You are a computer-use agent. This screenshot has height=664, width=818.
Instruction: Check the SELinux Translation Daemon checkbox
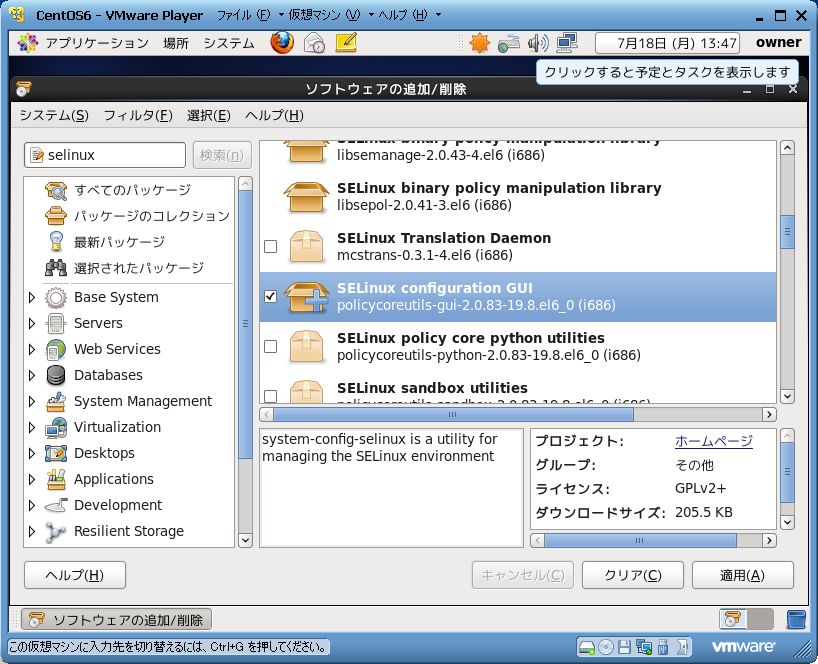click(x=270, y=246)
